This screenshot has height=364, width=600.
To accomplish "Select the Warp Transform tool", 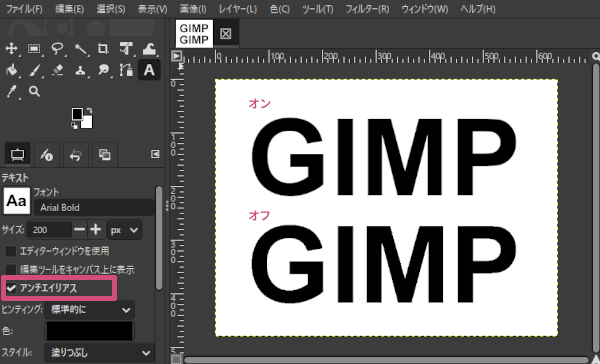I will [x=149, y=49].
